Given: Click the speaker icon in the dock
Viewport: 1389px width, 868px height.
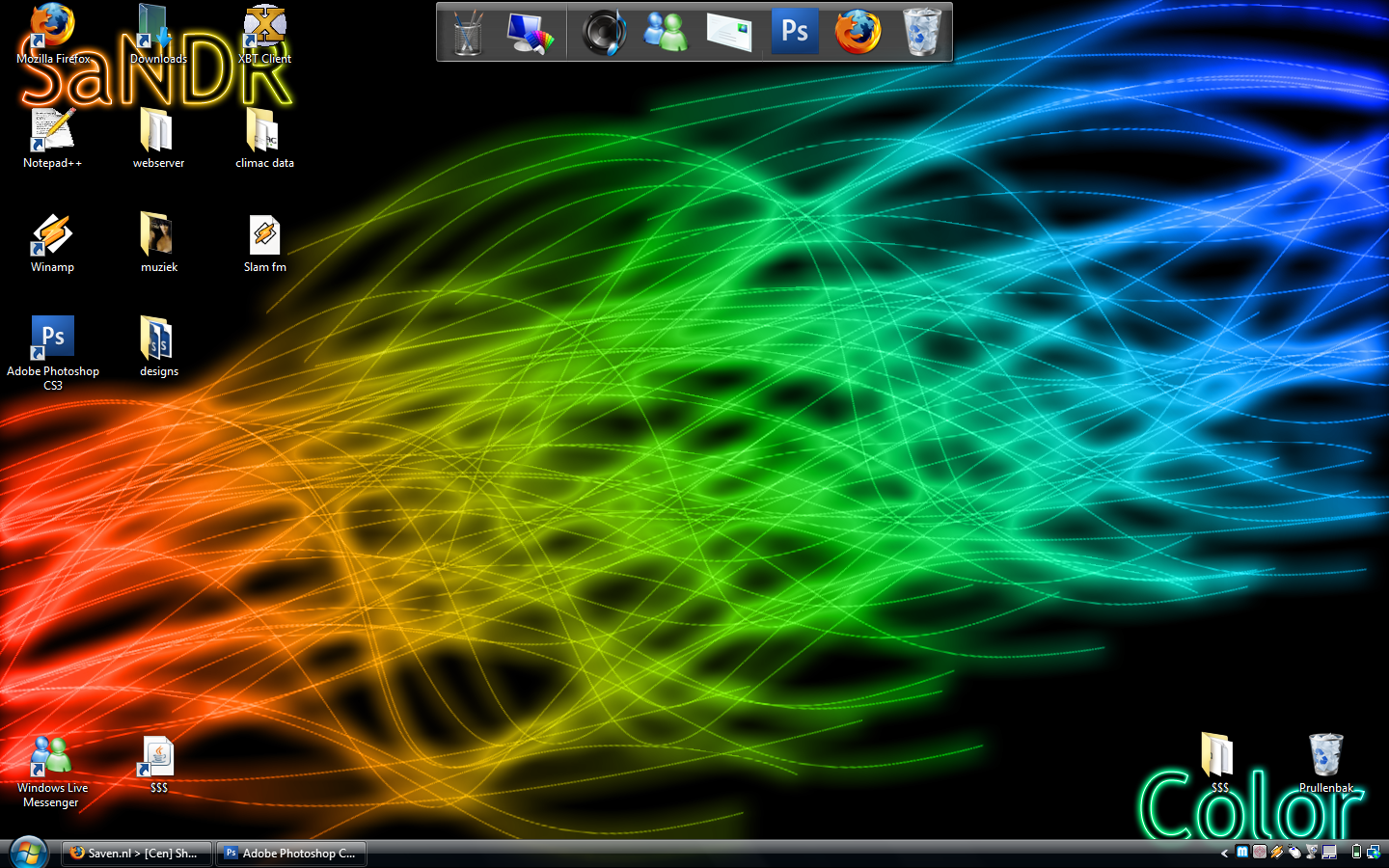Looking at the screenshot, I should point(604,32).
